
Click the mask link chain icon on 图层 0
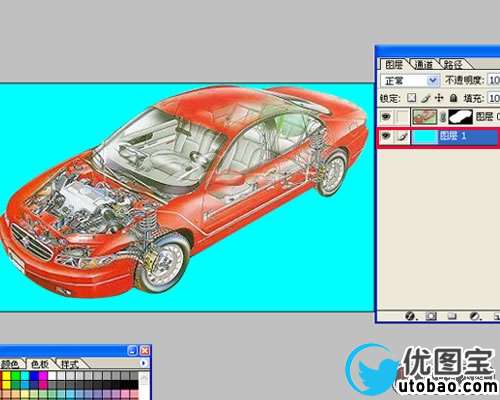point(443,117)
